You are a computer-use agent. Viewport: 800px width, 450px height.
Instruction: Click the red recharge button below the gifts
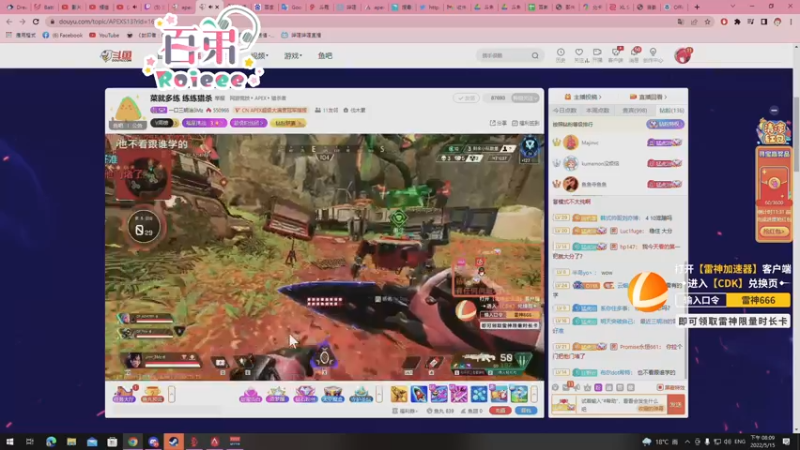500,411
